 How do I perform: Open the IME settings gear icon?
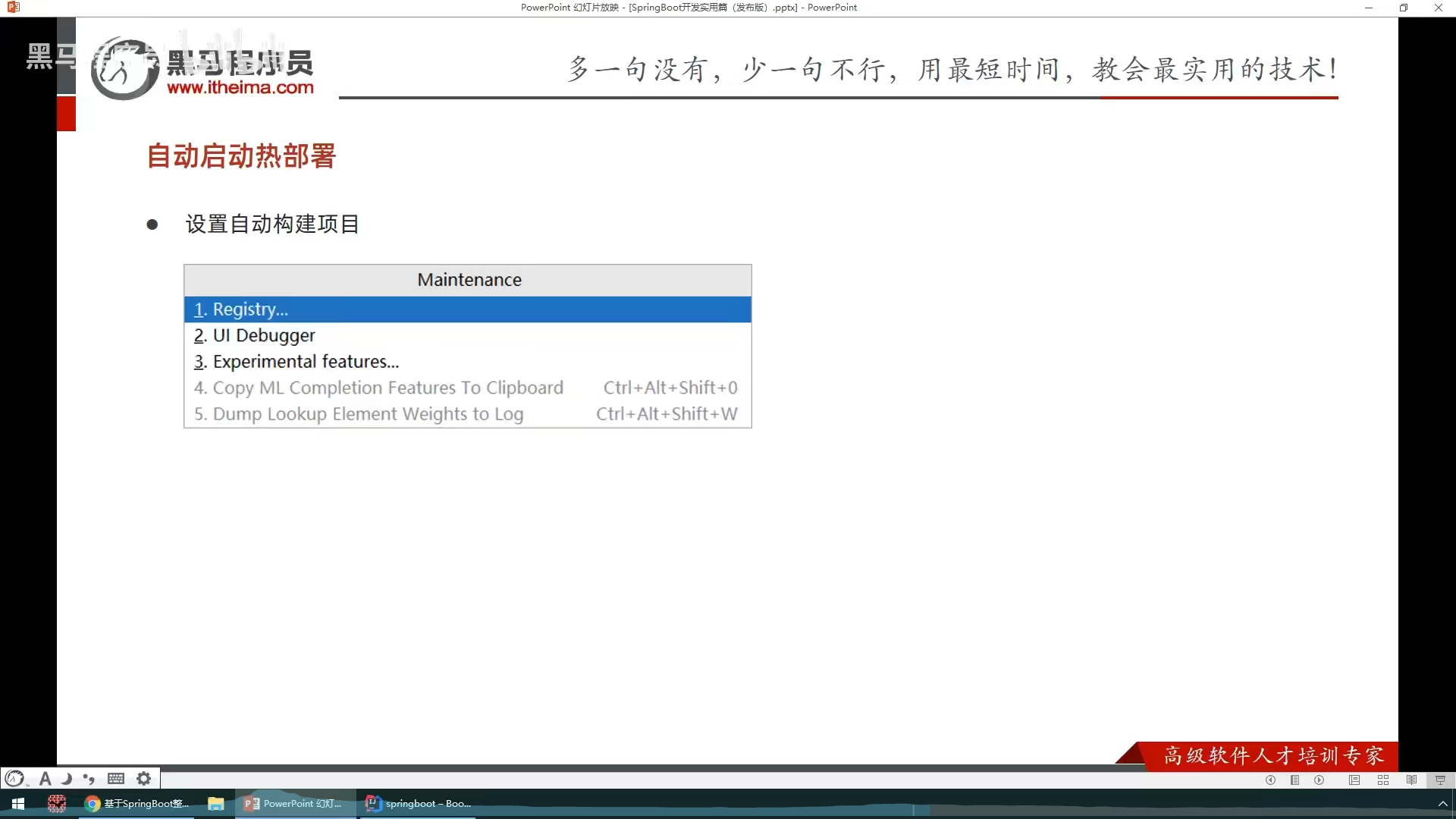coord(143,778)
